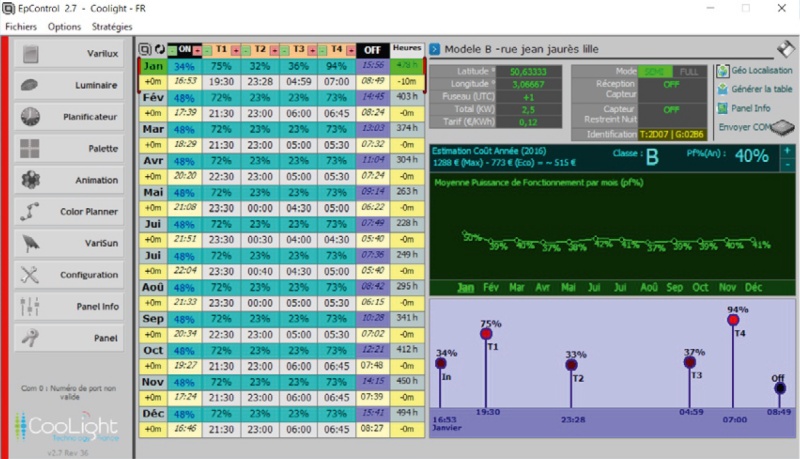Open the Palette section

point(69,148)
